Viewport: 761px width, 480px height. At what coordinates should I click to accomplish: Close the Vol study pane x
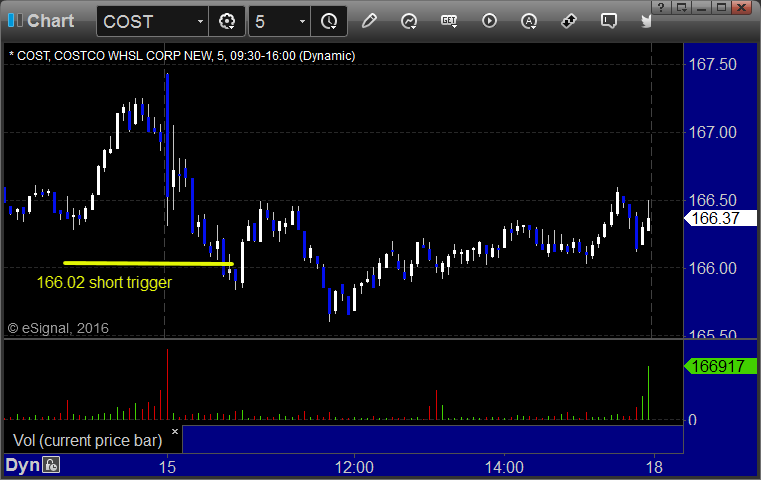click(175, 431)
